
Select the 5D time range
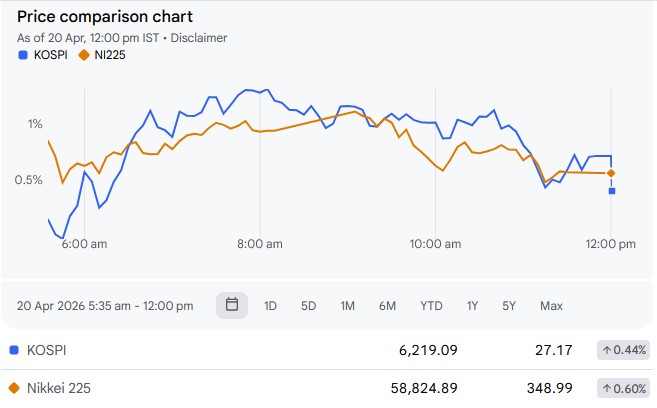pyautogui.click(x=308, y=306)
